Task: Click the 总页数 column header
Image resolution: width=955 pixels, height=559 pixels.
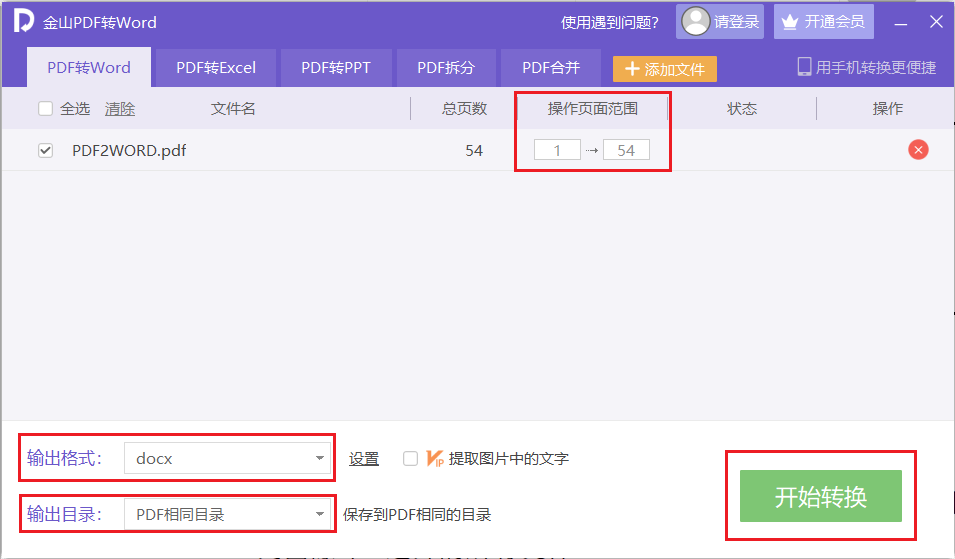Action: click(x=464, y=108)
